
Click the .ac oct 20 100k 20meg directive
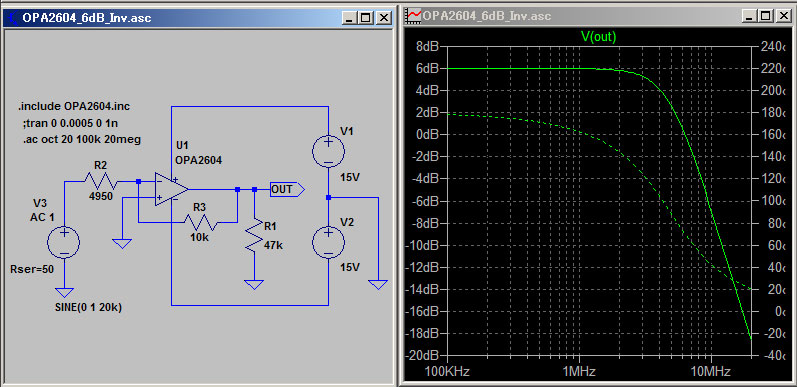(x=81, y=139)
